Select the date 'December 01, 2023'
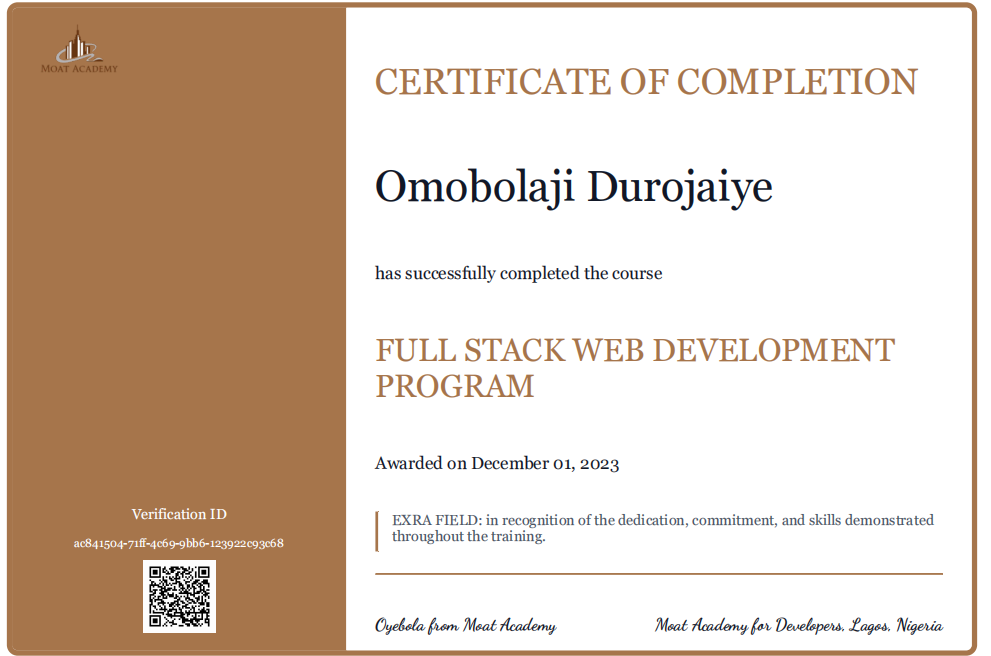Image resolution: width=991 pixels, height=656 pixels. point(545,464)
